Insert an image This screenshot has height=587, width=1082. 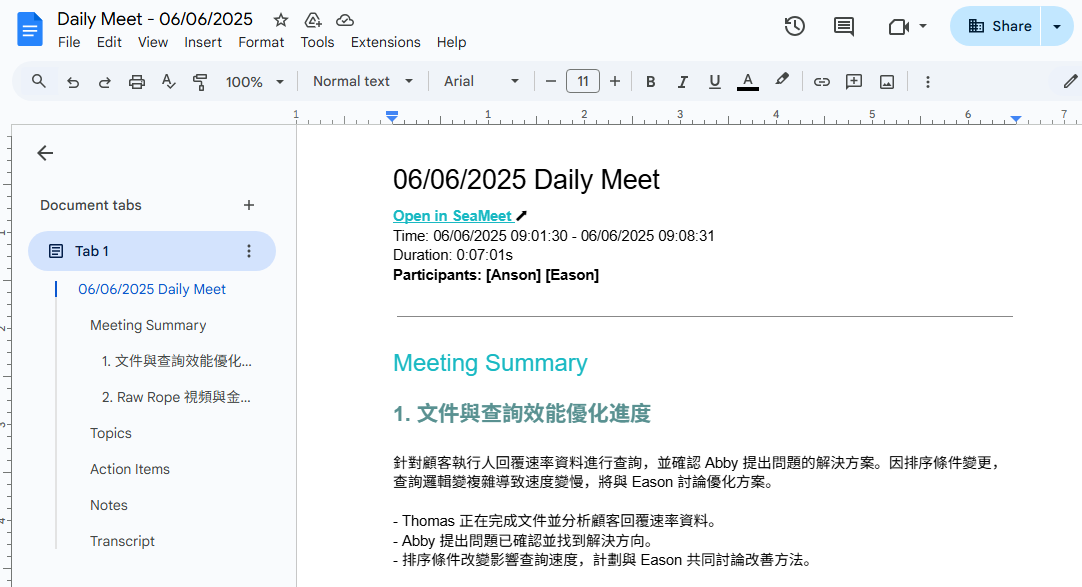(887, 81)
